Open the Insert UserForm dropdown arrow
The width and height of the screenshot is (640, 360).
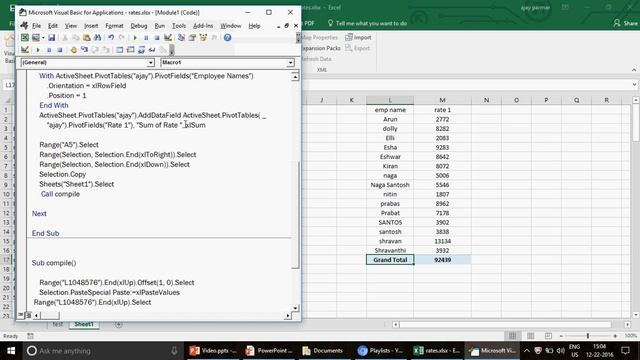tap(43, 38)
